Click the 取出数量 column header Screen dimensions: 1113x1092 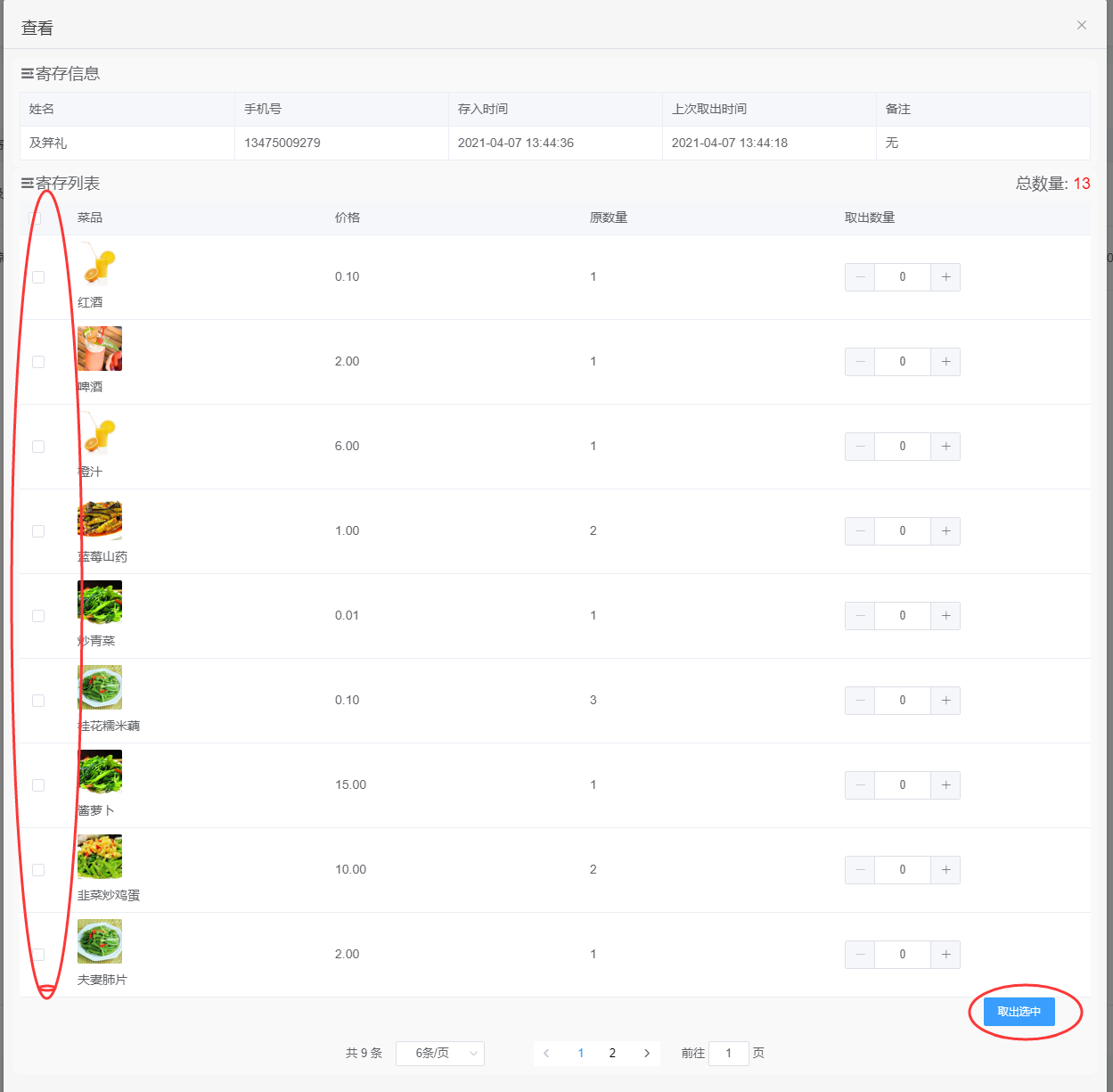(870, 218)
